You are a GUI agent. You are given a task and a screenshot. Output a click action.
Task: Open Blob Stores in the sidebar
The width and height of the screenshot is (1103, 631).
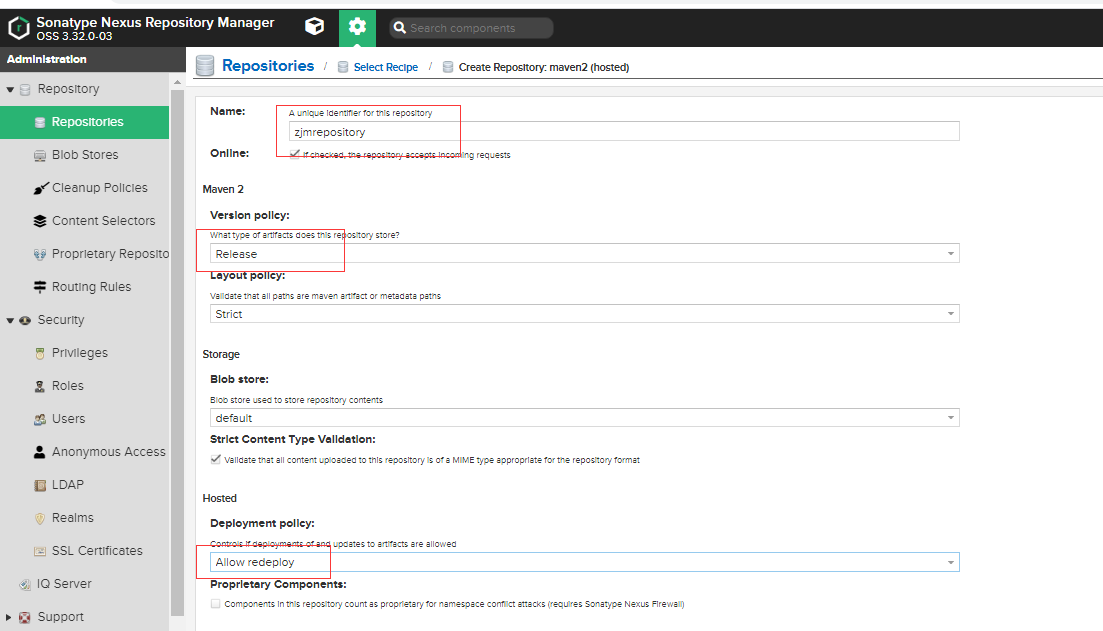point(84,155)
